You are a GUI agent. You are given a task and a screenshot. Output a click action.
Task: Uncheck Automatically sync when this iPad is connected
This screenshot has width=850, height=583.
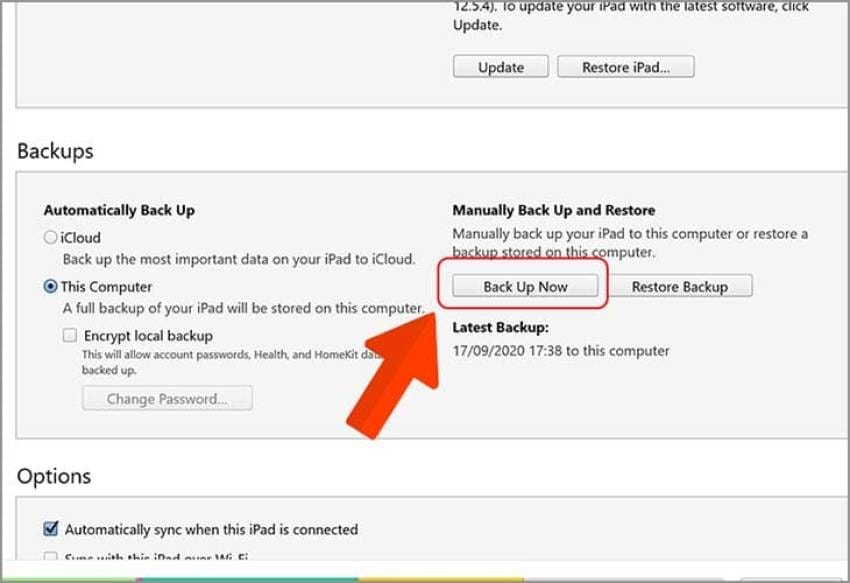click(x=50, y=529)
